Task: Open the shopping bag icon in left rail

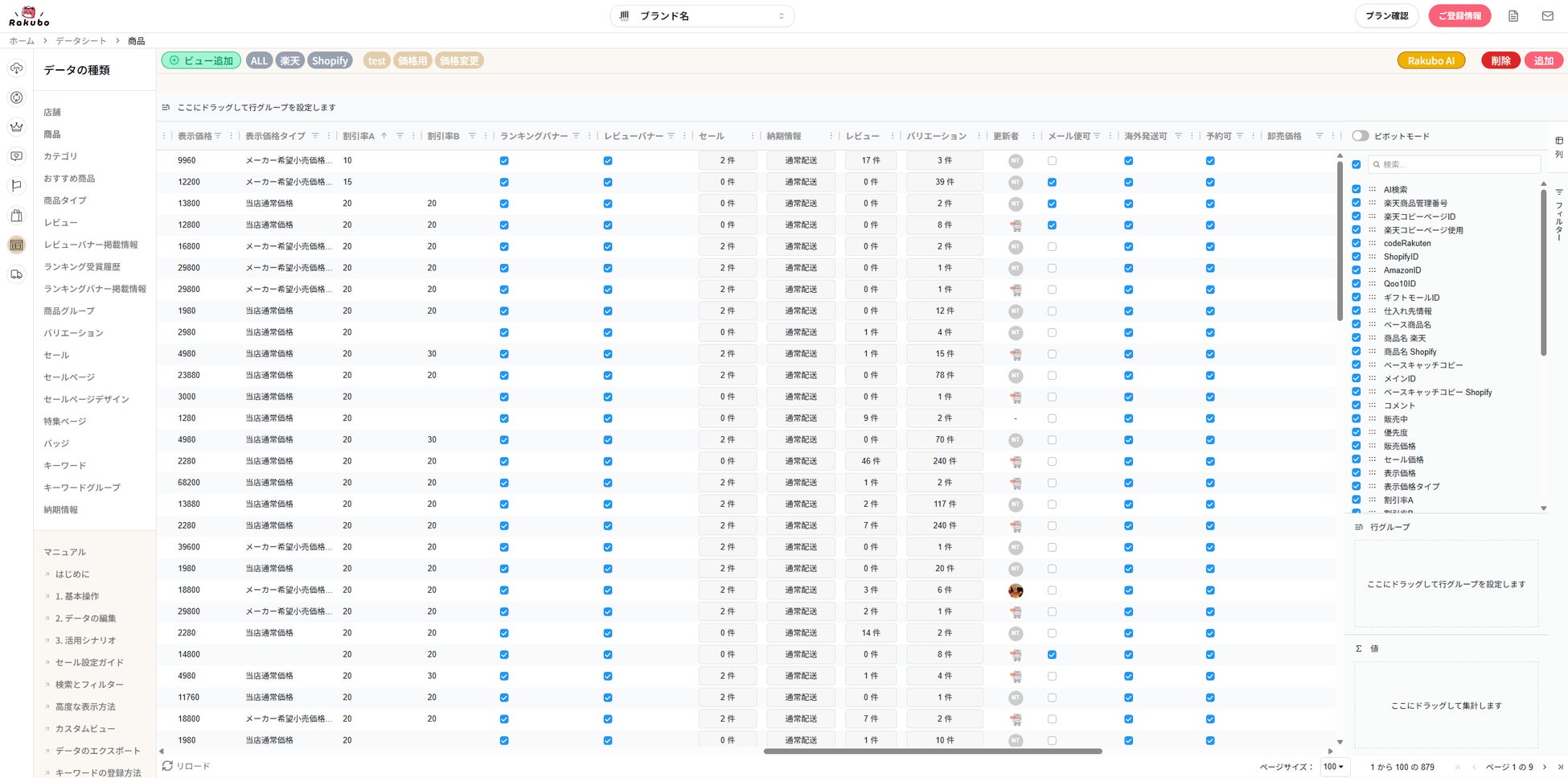Action: tap(16, 216)
